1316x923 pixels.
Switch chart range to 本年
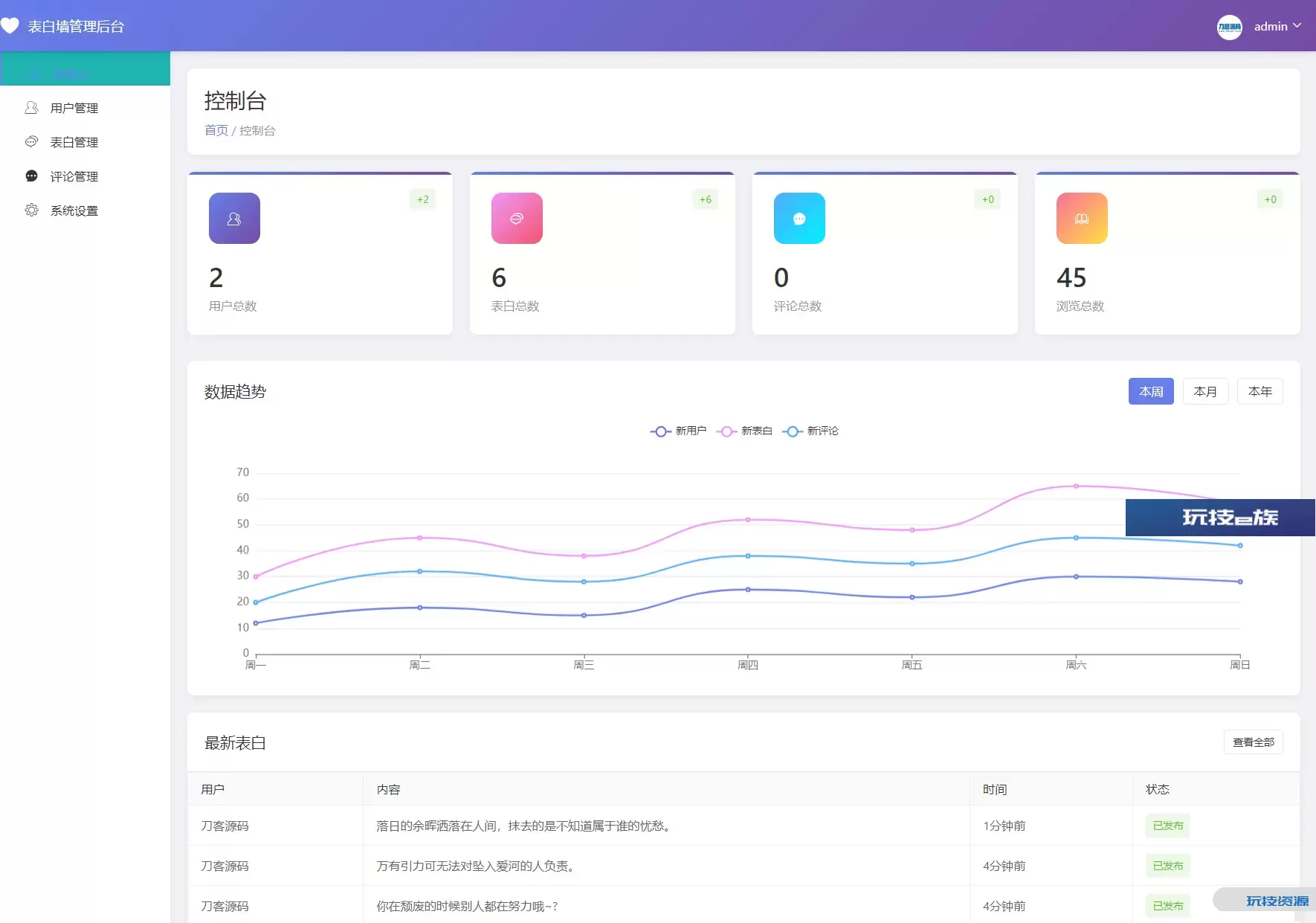tap(1259, 392)
